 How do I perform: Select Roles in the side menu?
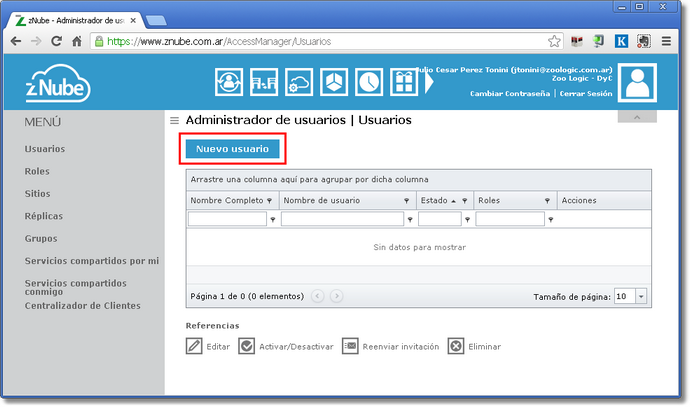(37, 171)
